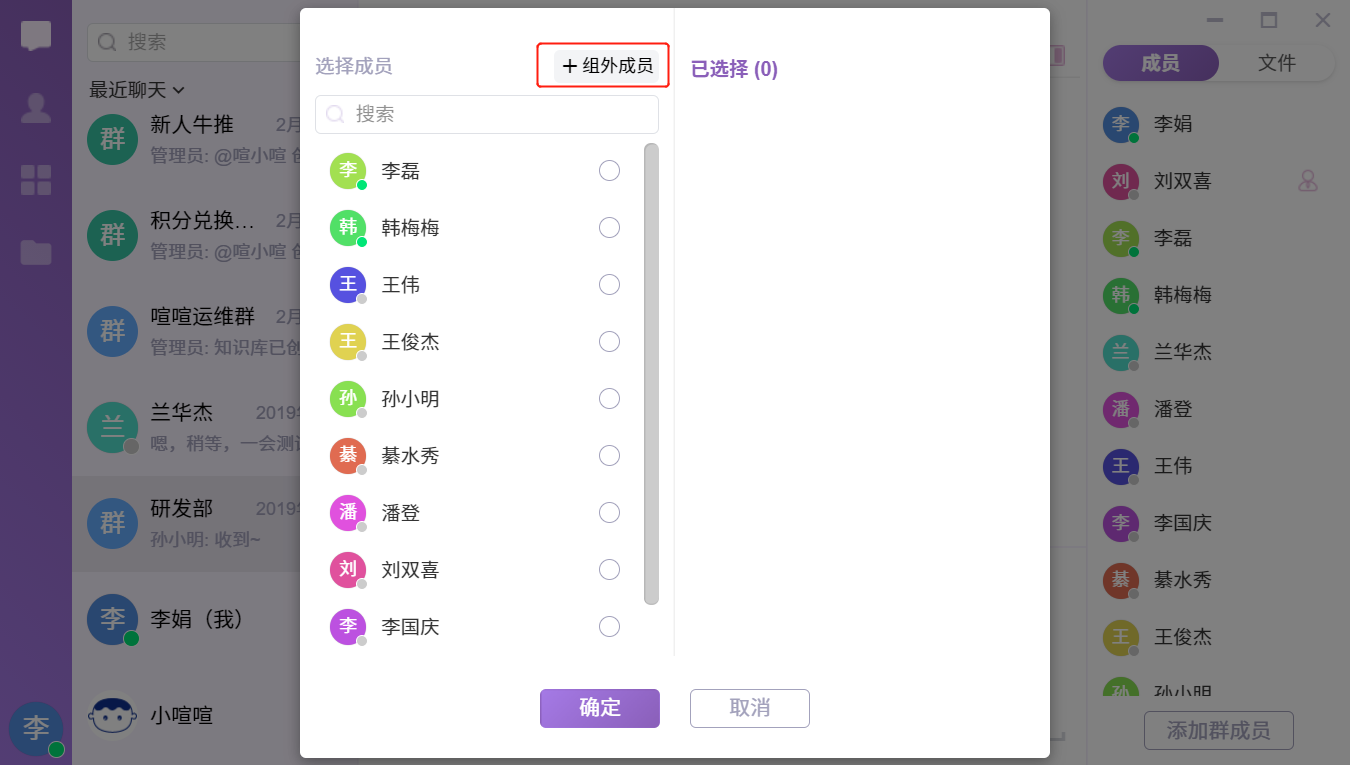Image resolution: width=1350 pixels, height=765 pixels.
Task: Click the 小喧喧 robot avatar
Action: coord(113,716)
